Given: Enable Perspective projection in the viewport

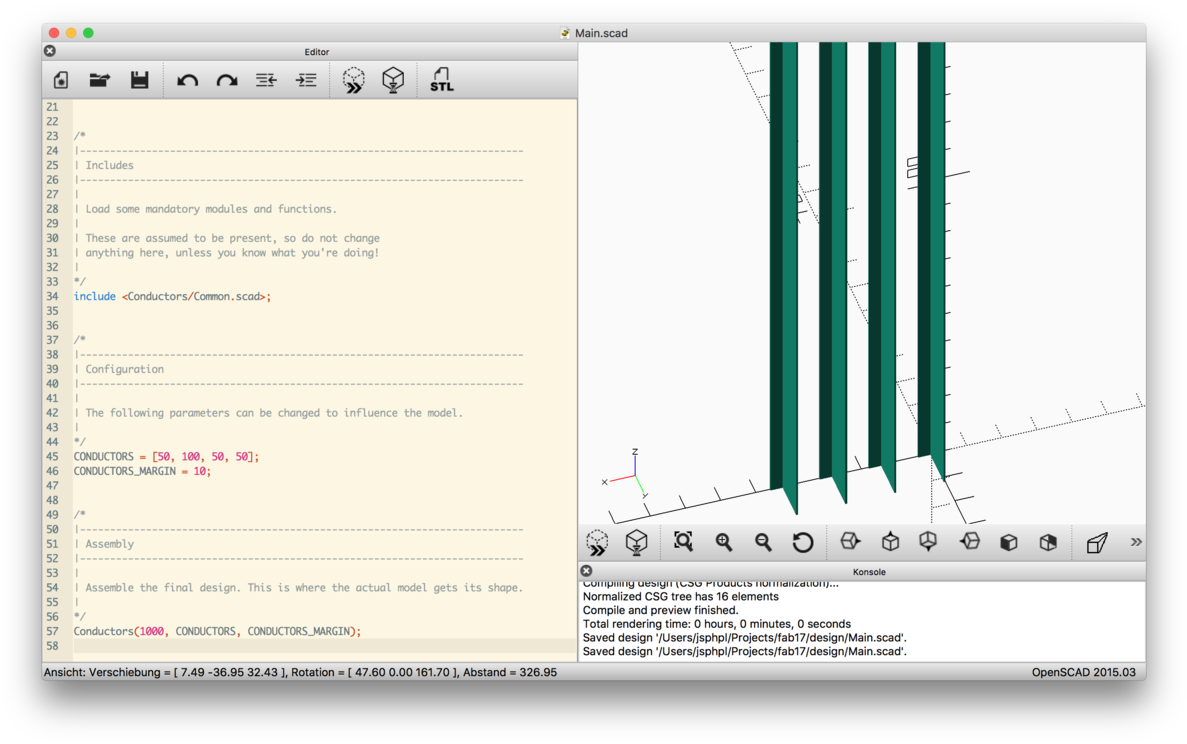Looking at the screenshot, I should pyautogui.click(x=1097, y=542).
